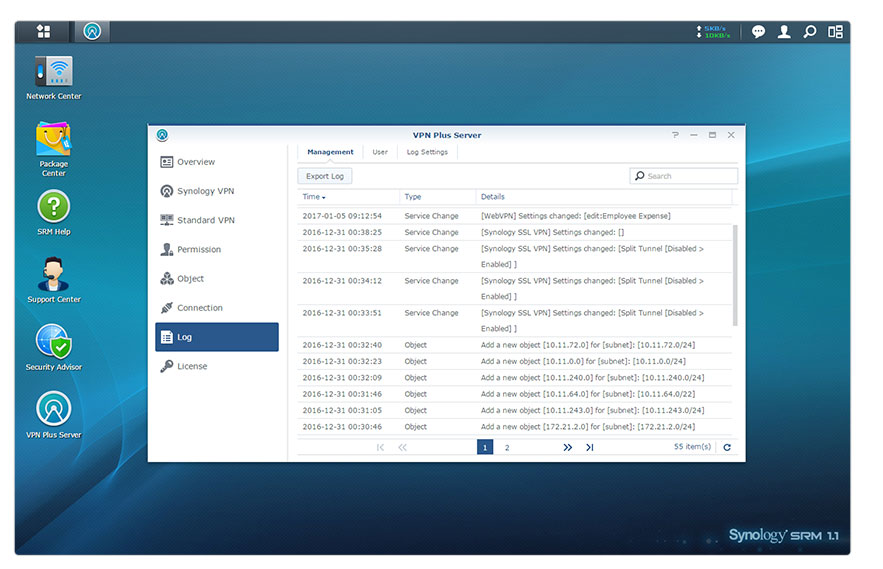Check network upload/download speed indicator

[x=713, y=32]
